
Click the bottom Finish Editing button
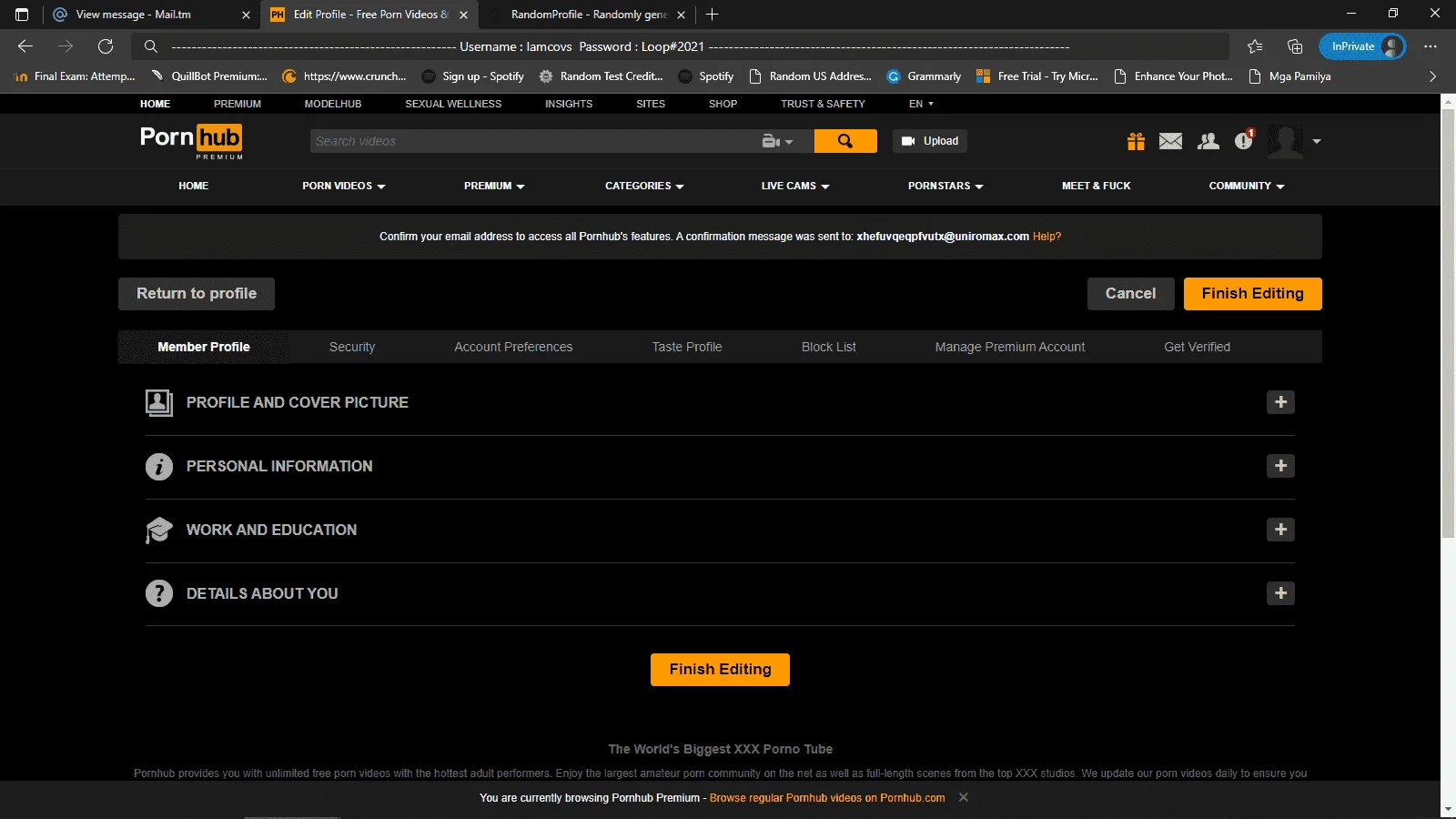(x=720, y=670)
